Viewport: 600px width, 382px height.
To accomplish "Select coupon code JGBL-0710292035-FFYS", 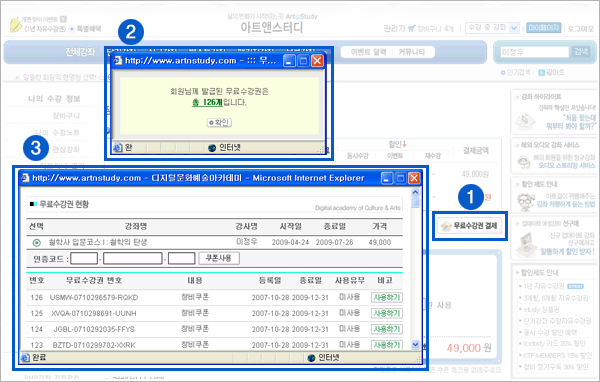I will point(94,329).
